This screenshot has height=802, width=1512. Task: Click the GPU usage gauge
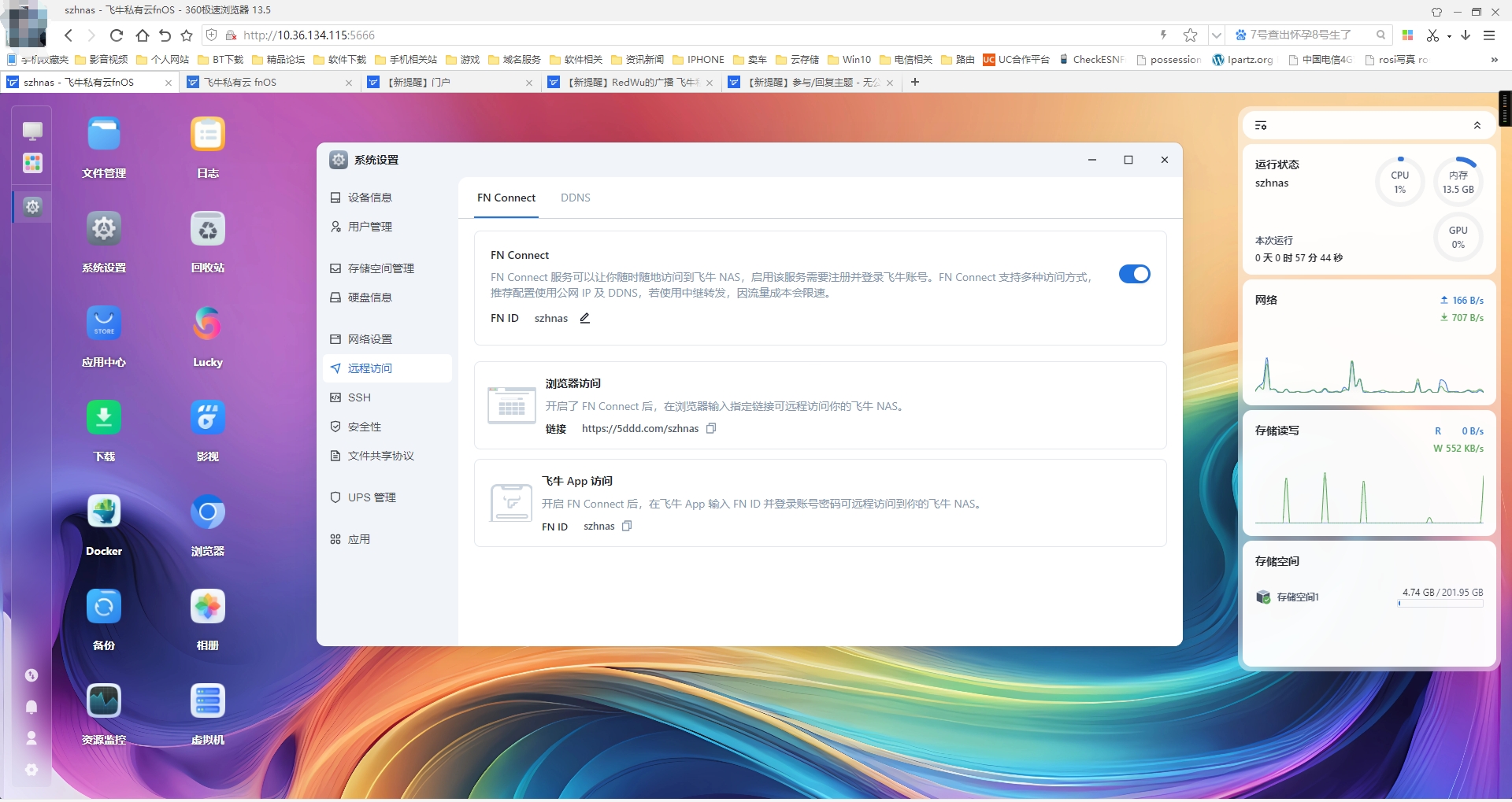1458,237
